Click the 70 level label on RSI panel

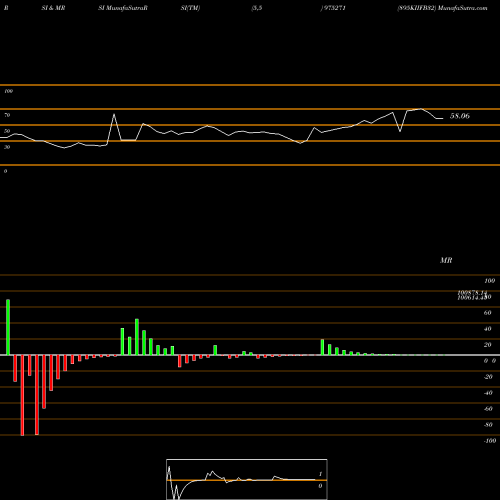(x=7, y=115)
